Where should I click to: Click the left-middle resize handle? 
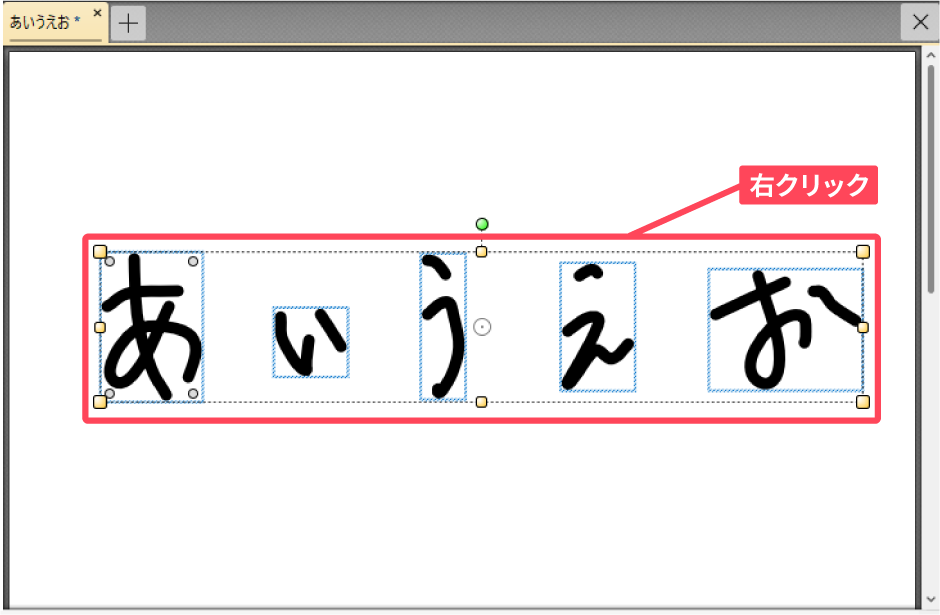point(100,327)
